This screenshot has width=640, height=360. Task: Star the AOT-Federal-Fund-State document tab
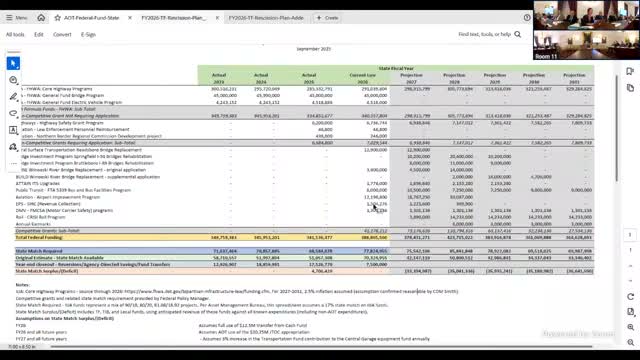[58, 18]
